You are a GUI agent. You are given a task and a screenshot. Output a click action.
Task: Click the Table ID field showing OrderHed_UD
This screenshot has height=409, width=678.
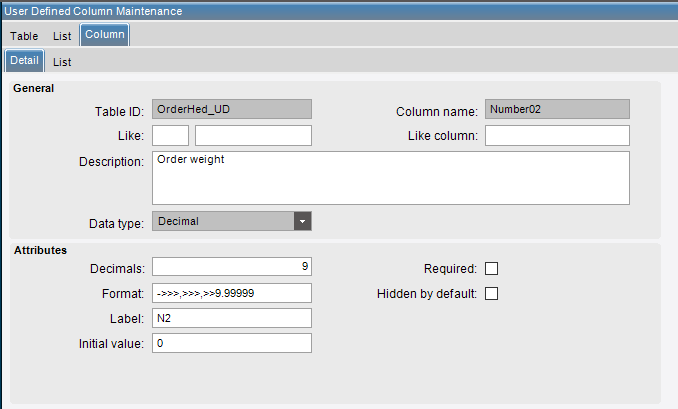click(232, 109)
